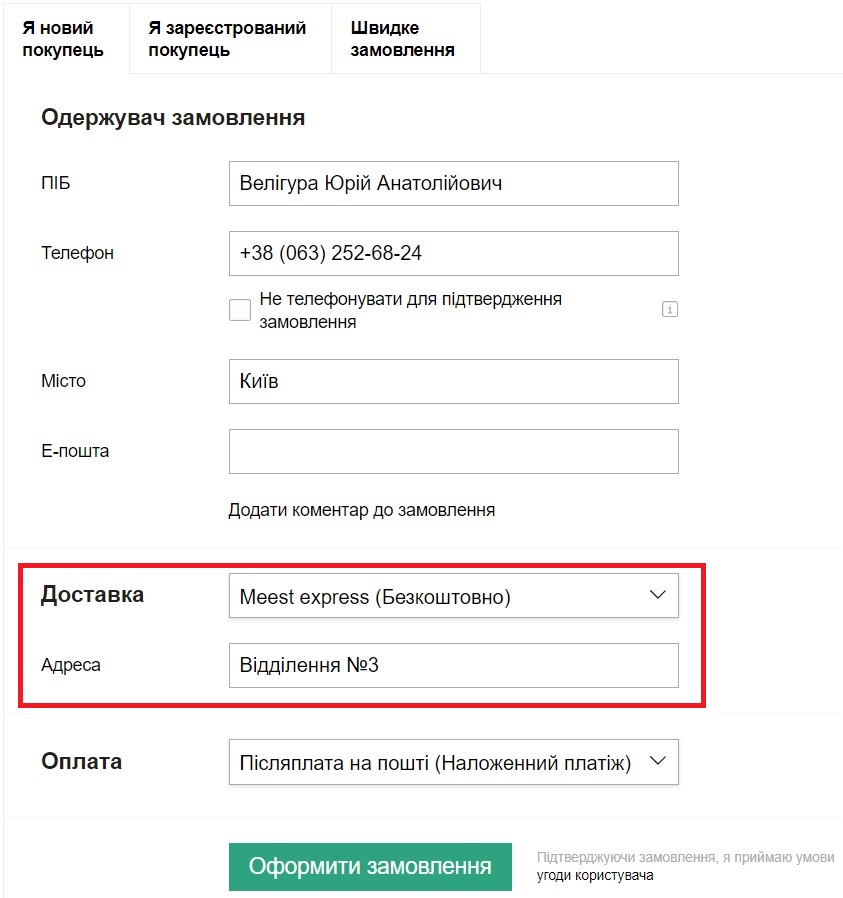Screen dimensions: 843x898
Task: Click the empty Е-пошта input field
Action: point(454,451)
